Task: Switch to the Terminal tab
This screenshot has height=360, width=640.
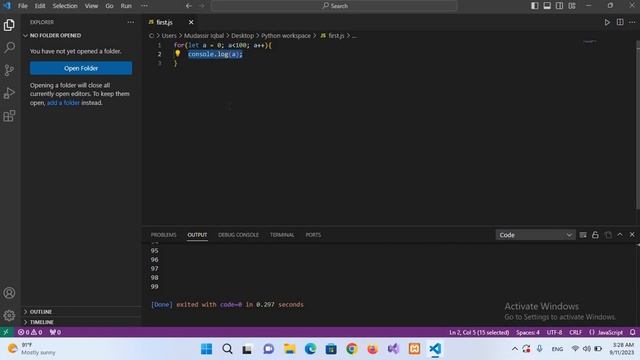Action: (282, 235)
